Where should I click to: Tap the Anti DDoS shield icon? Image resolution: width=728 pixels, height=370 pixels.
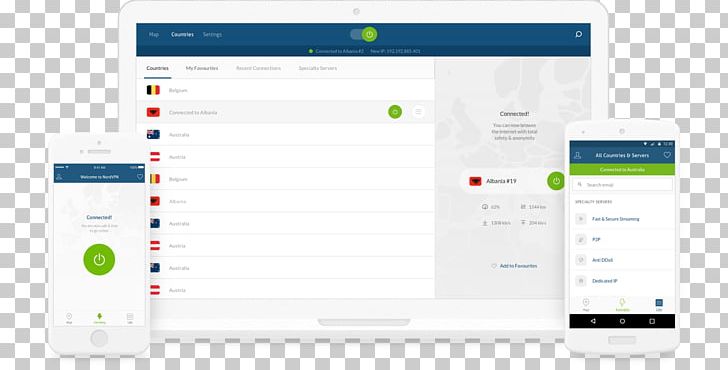[x=581, y=260]
